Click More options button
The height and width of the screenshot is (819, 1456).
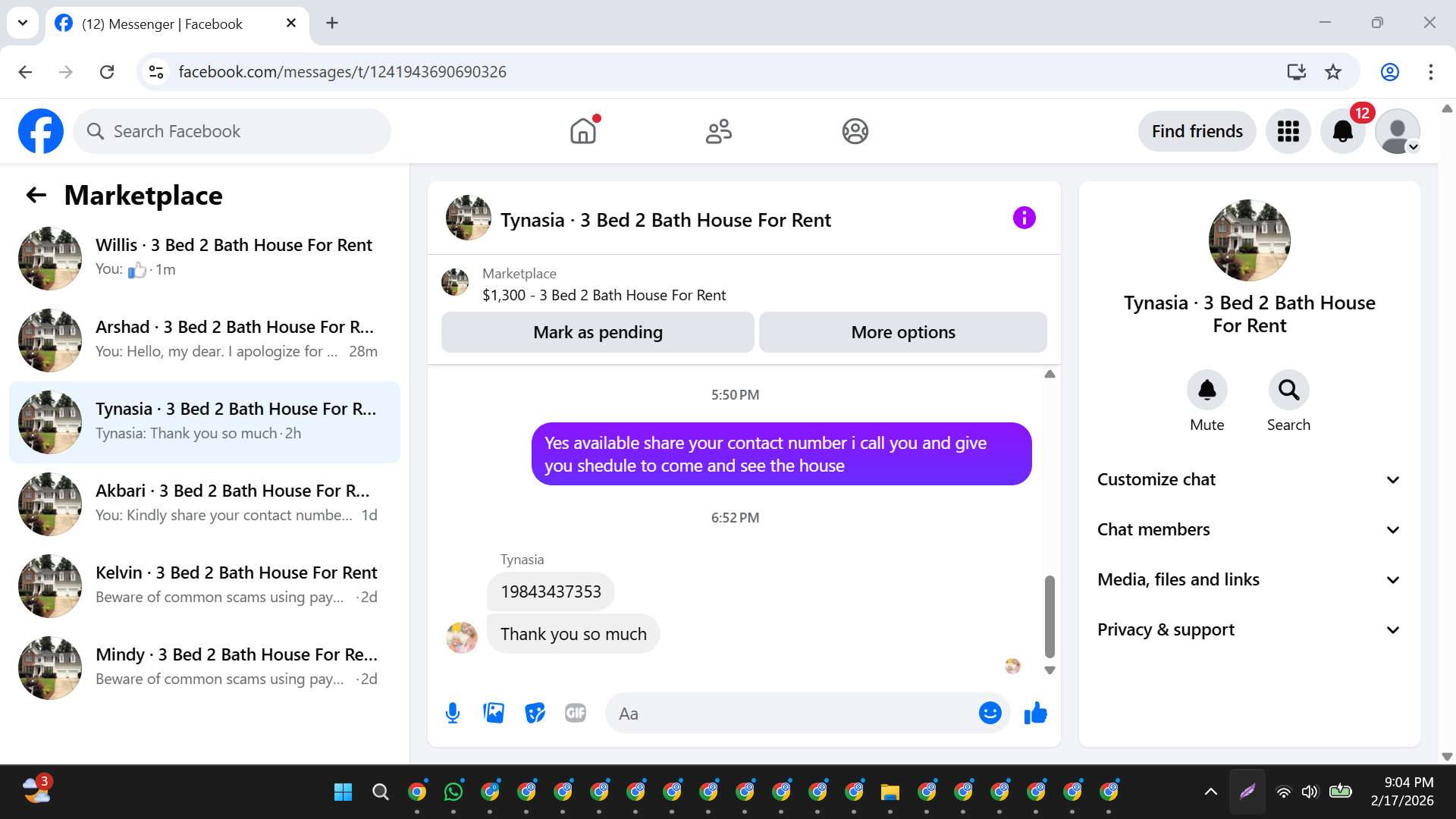pos(902,332)
